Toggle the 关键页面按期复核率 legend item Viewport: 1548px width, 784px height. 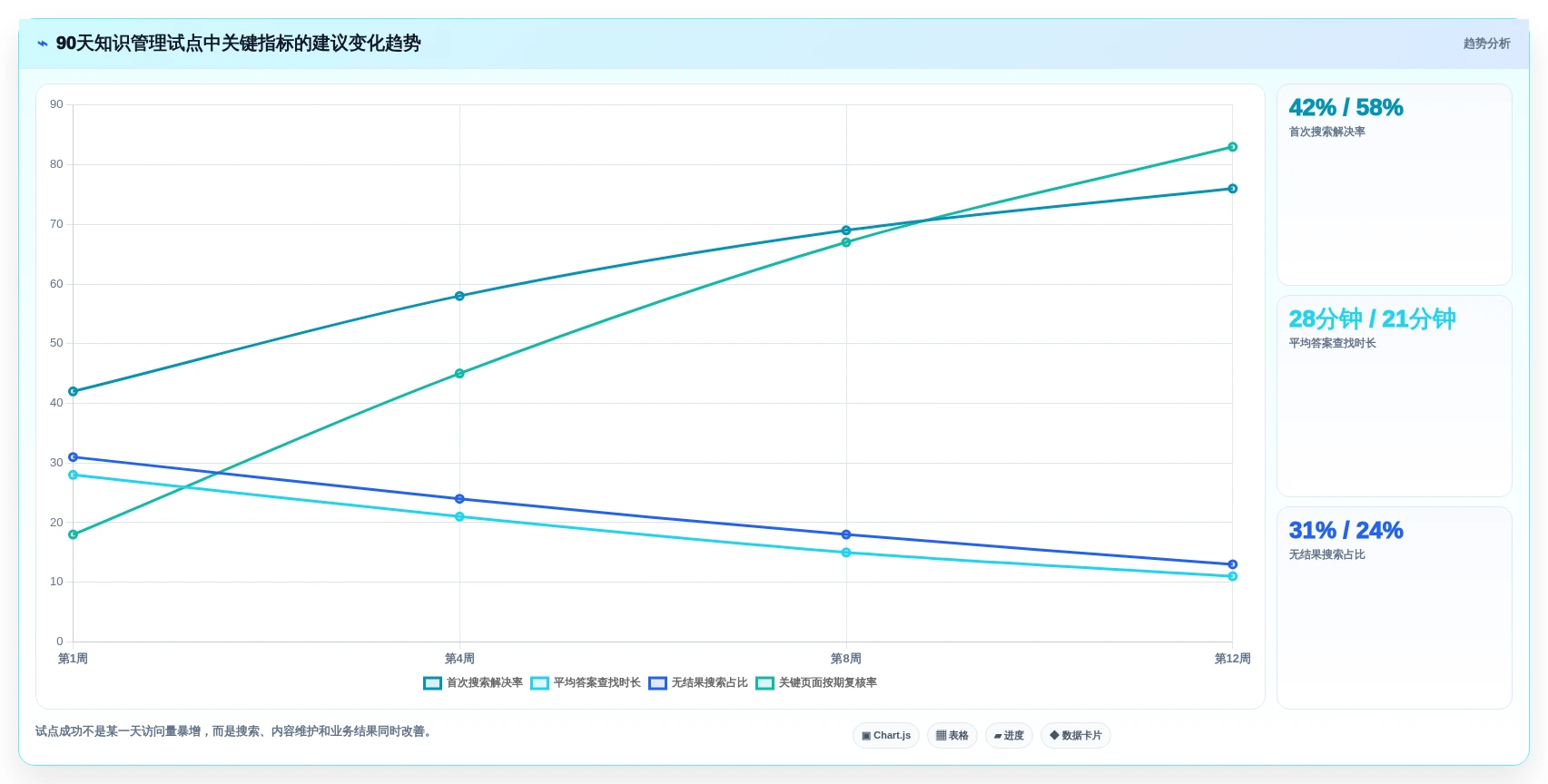pyautogui.click(x=816, y=683)
